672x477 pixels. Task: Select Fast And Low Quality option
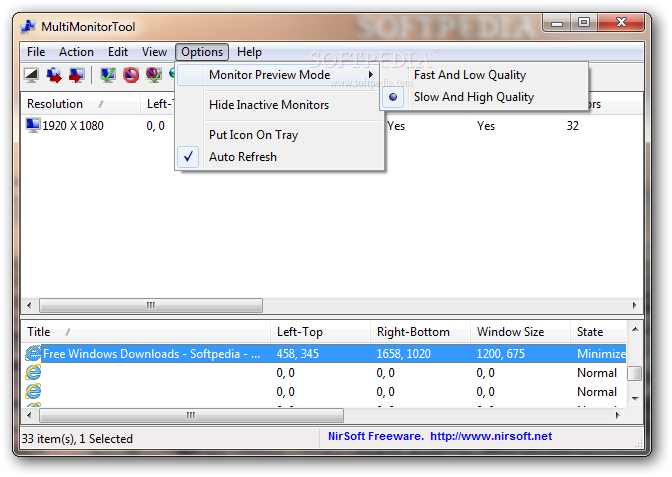485,75
